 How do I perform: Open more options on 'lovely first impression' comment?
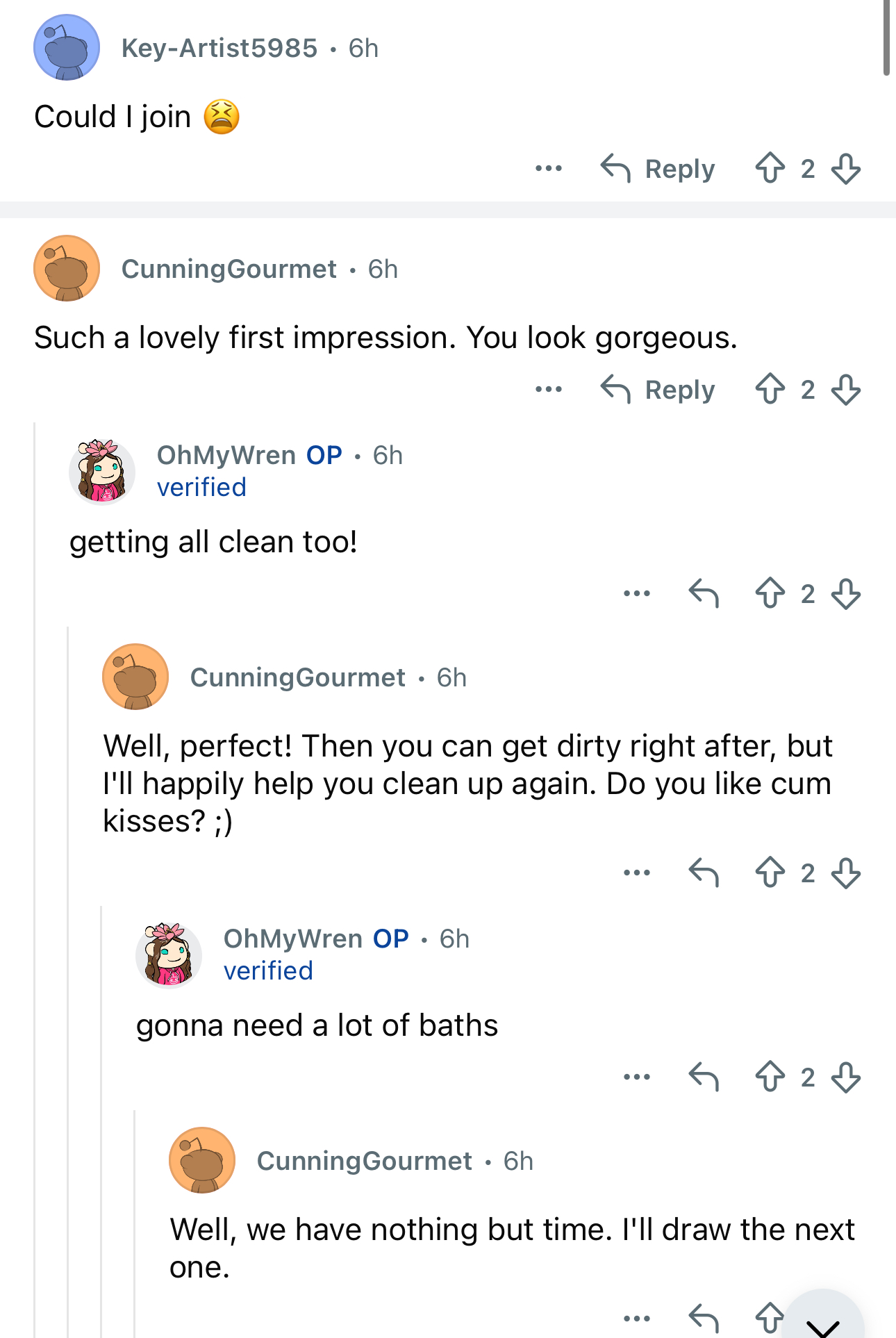(549, 389)
